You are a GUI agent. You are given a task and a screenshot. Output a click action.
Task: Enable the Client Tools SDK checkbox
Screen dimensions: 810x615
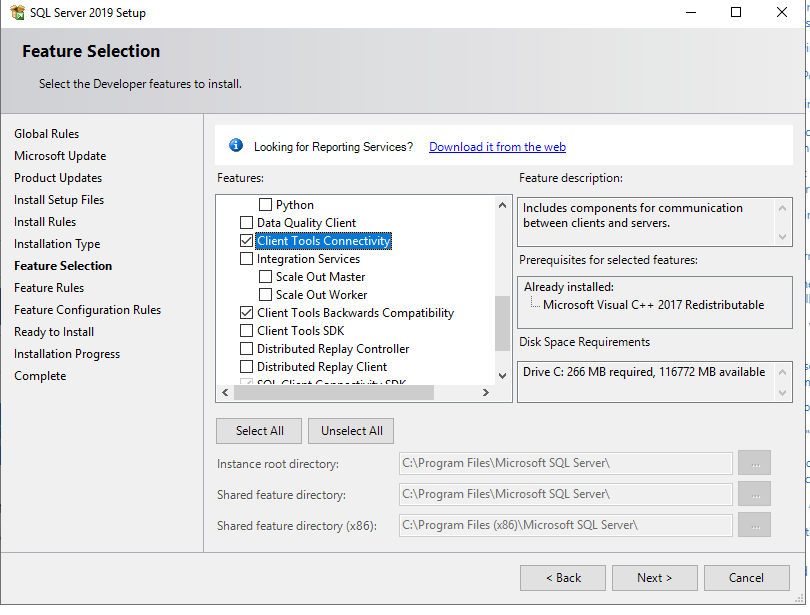pos(246,330)
